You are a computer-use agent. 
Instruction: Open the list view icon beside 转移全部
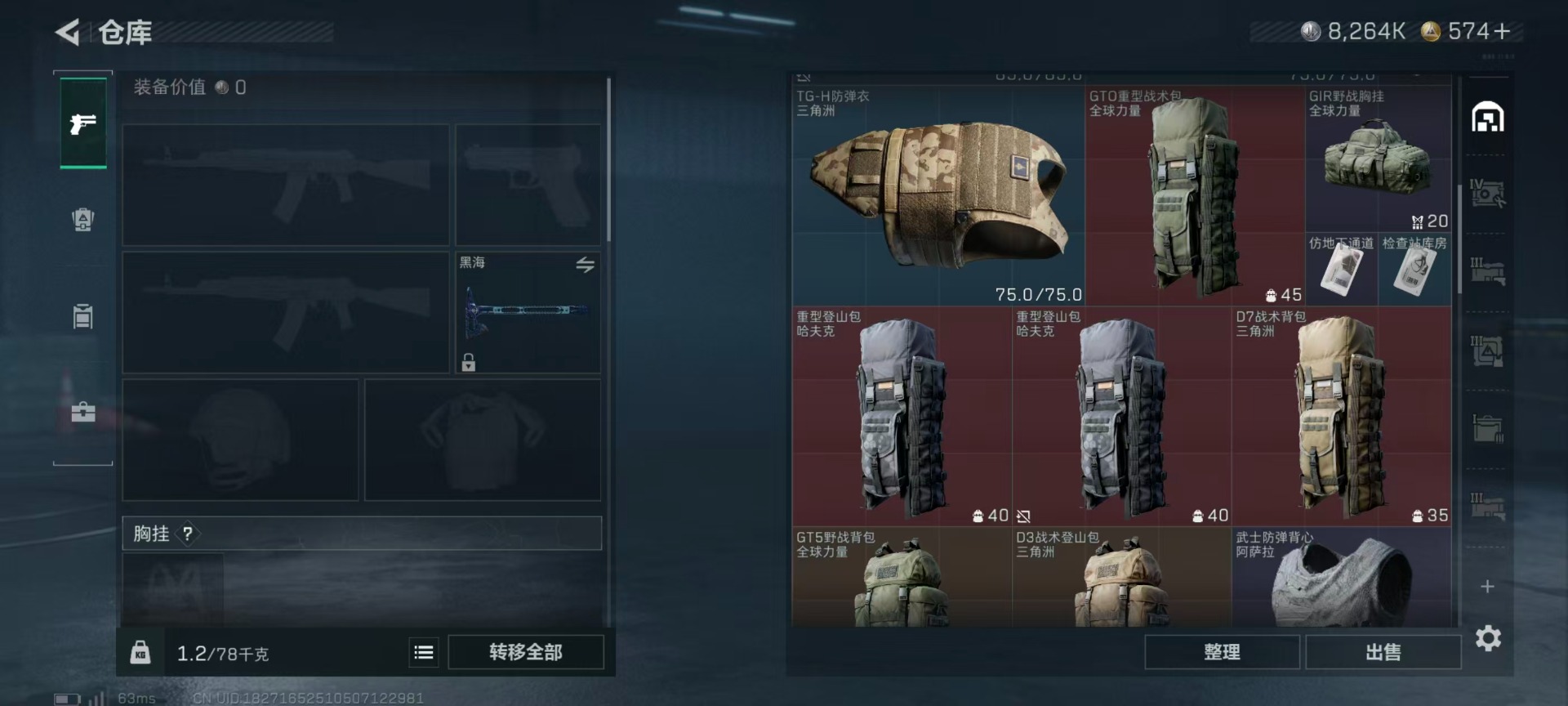pos(424,652)
